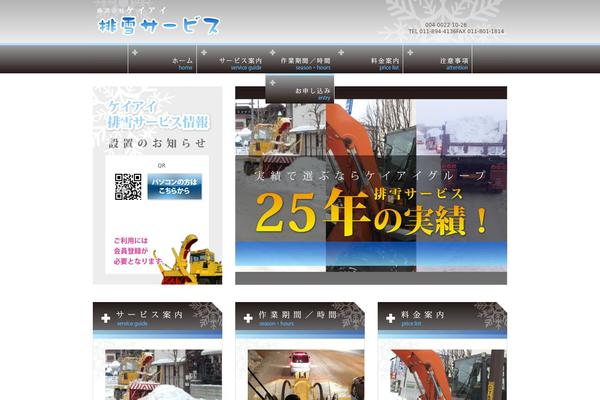This screenshot has width=600, height=400.
Task: Click the plus icon beside 作業期間/時間 card
Action: tap(248, 318)
